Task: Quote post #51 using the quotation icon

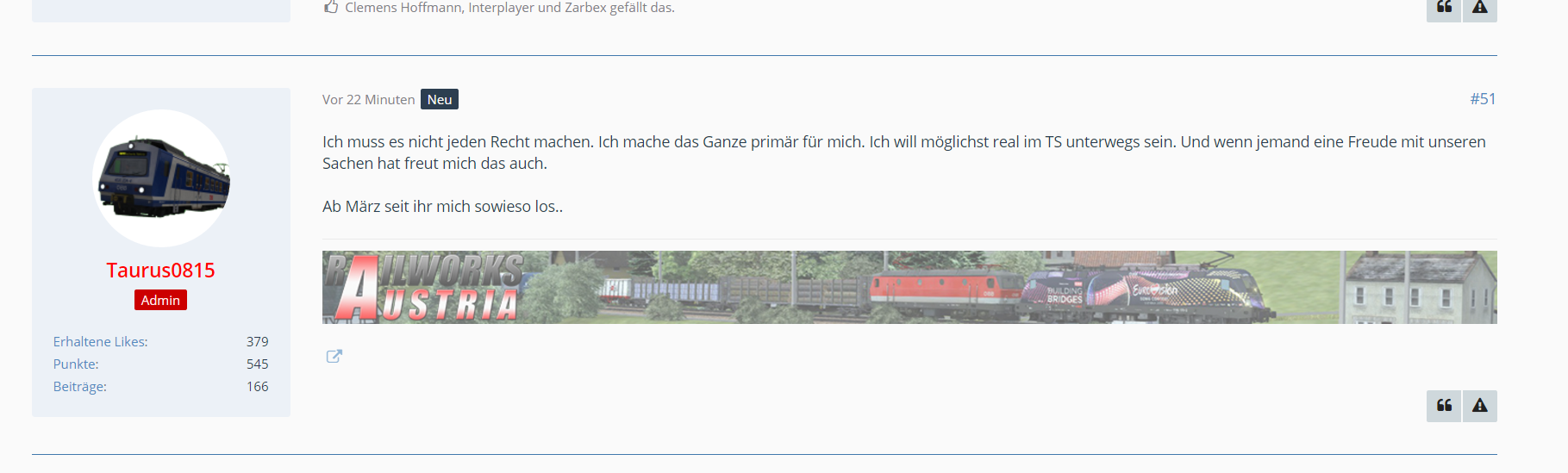Action: click(x=1444, y=406)
